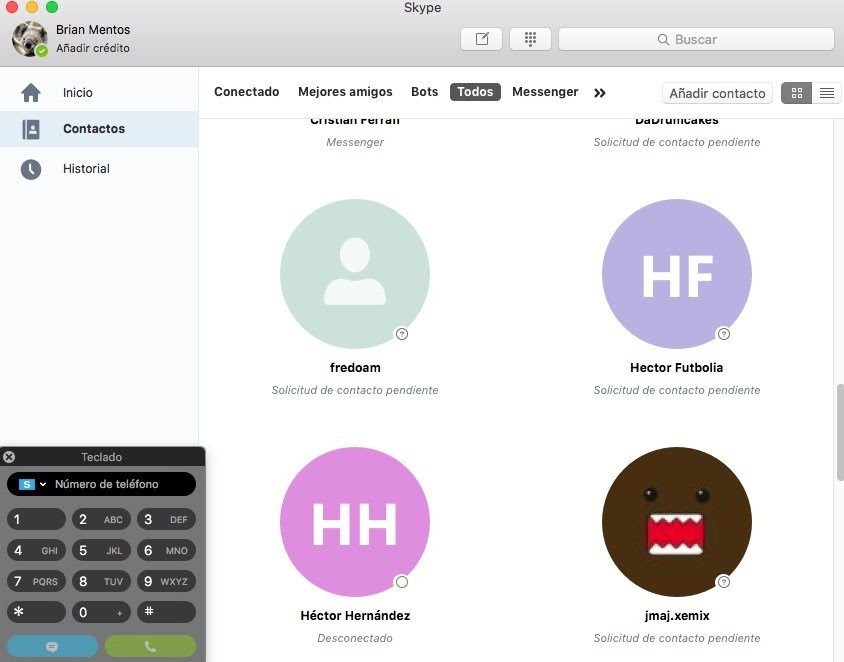Click the Desconectado status text
Viewport: 844px width, 662px height.
(355, 638)
